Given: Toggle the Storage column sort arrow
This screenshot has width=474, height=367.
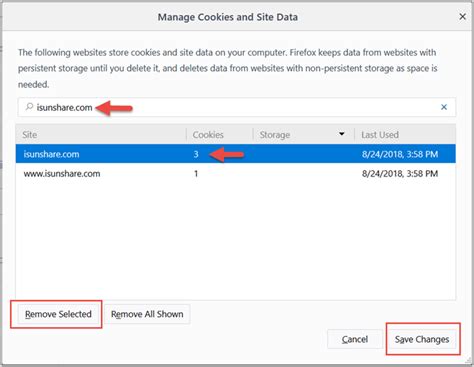Looking at the screenshot, I should tap(342, 134).
